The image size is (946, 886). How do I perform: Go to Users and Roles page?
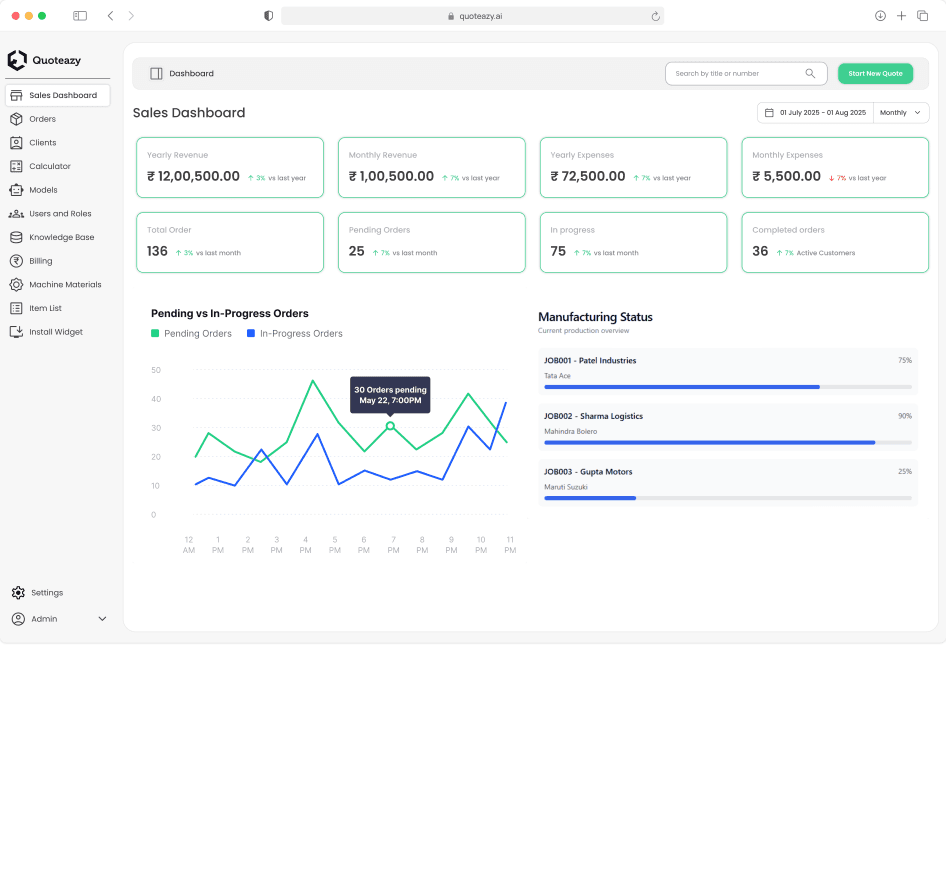pos(60,214)
